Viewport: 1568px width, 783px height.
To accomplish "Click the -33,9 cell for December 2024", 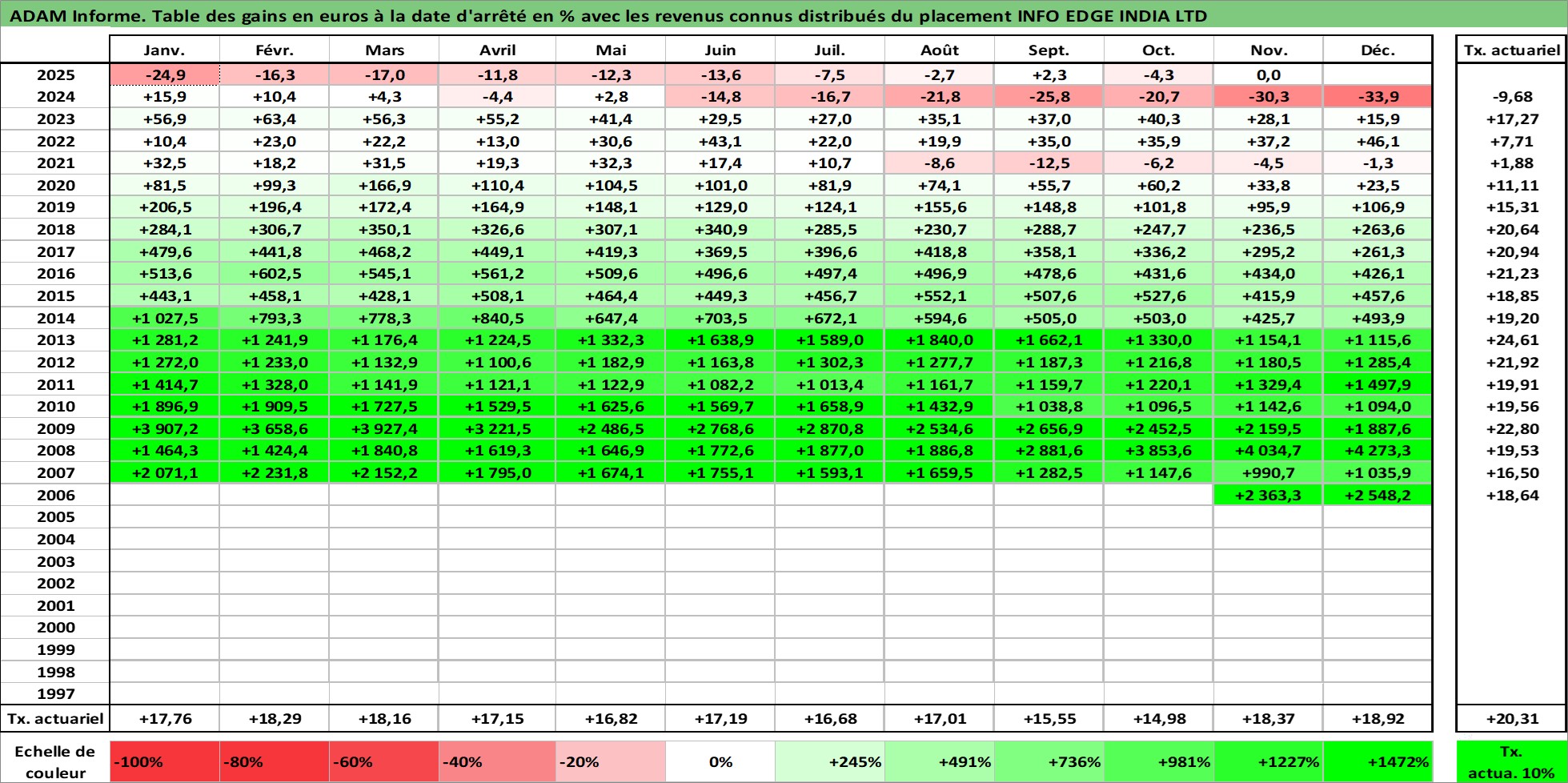I will (x=1378, y=97).
